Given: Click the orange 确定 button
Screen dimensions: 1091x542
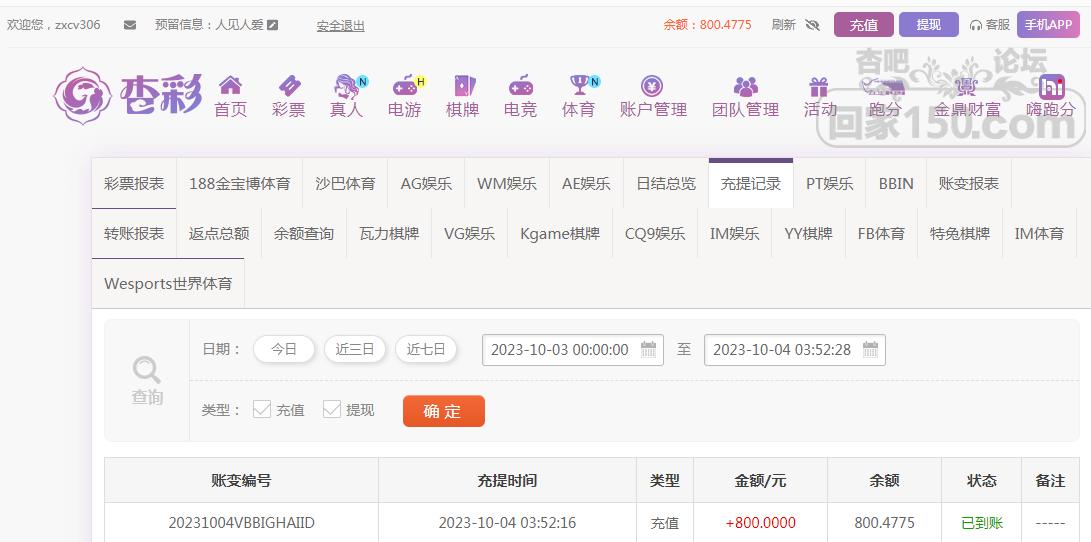Looking at the screenshot, I should [444, 411].
